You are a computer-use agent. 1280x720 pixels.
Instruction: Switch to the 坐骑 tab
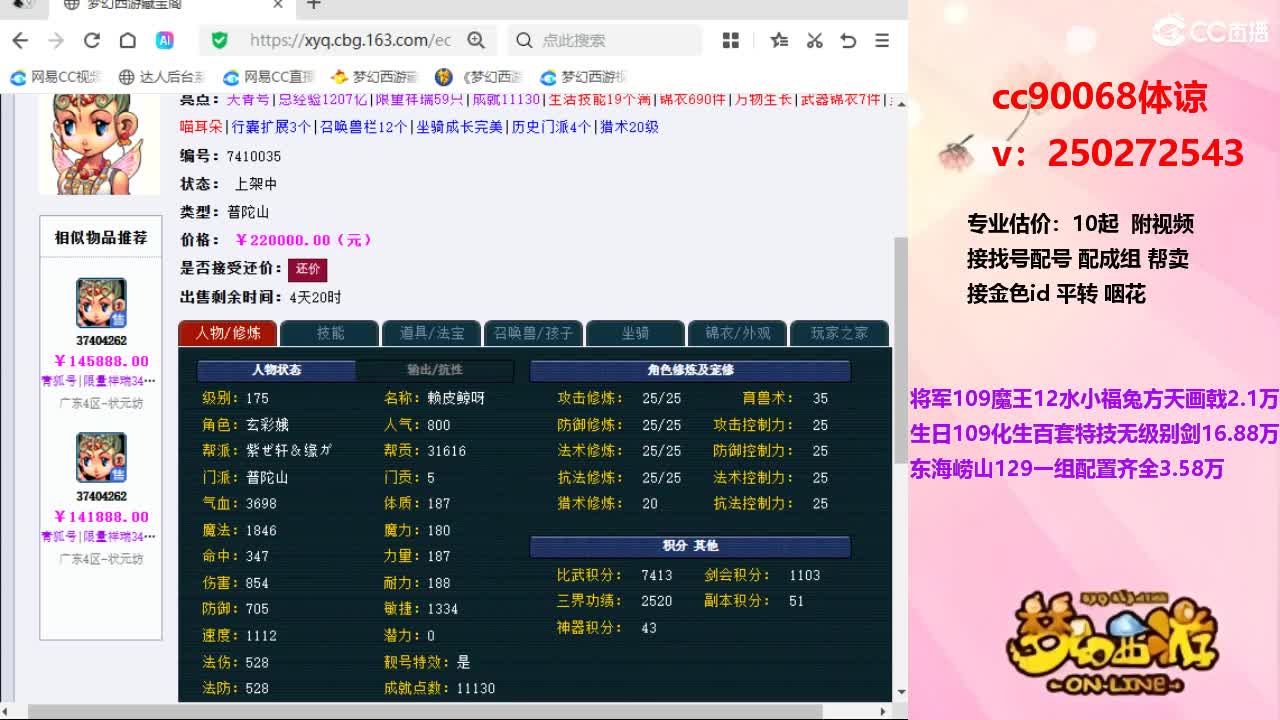click(x=636, y=333)
